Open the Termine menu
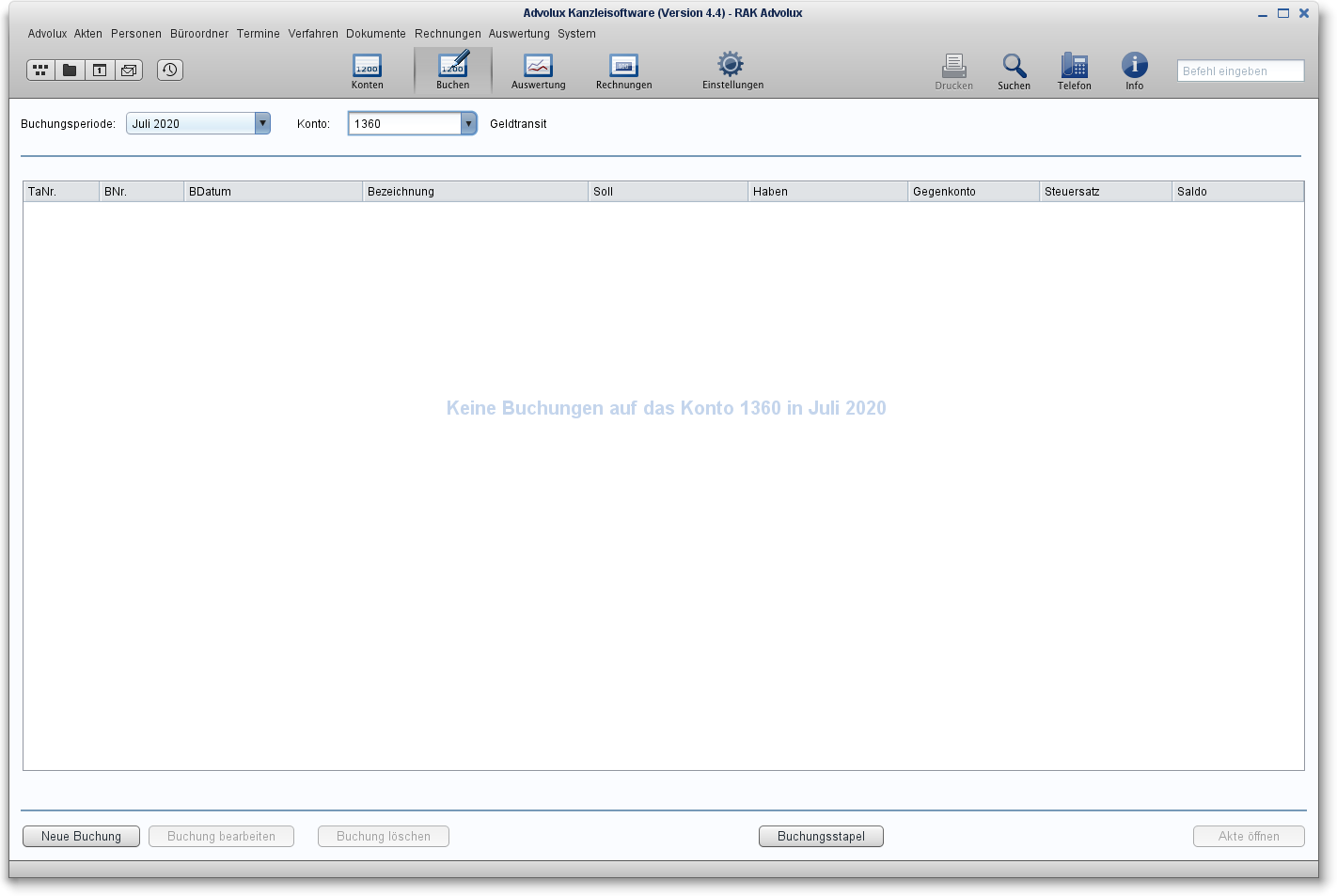 [x=259, y=34]
